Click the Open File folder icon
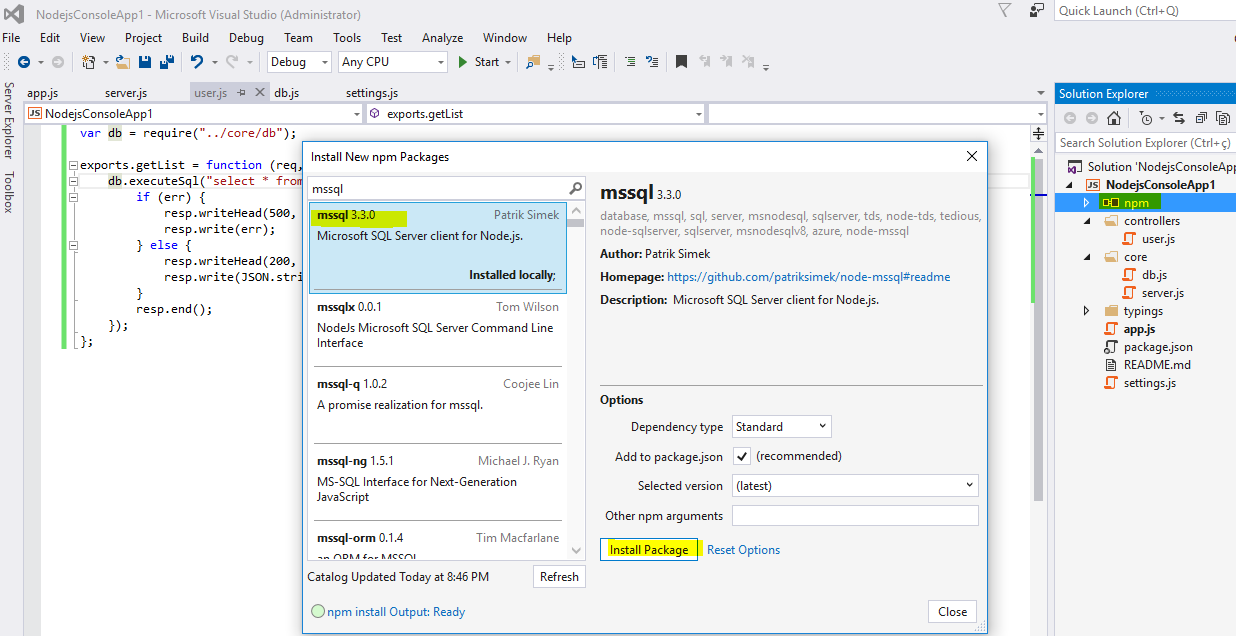 click(123, 62)
